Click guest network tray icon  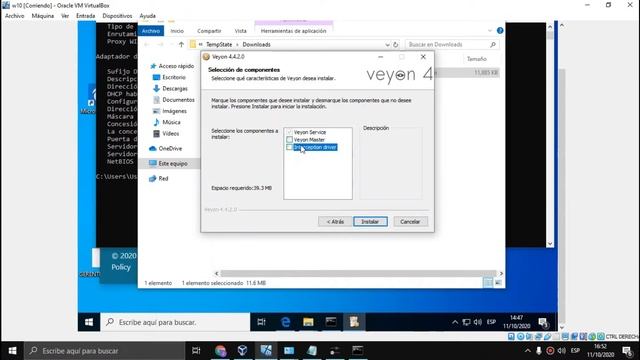[x=466, y=322]
